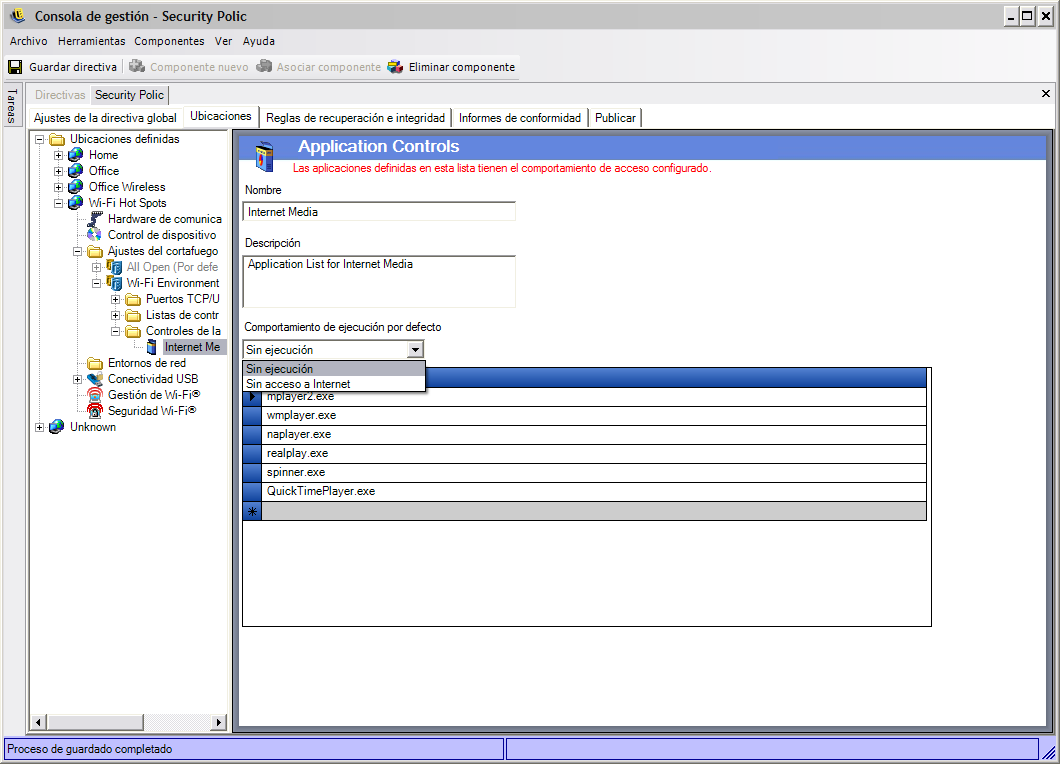Select the realplay.exe row
Viewport: 1060px width, 764px height.
pyautogui.click(x=297, y=453)
